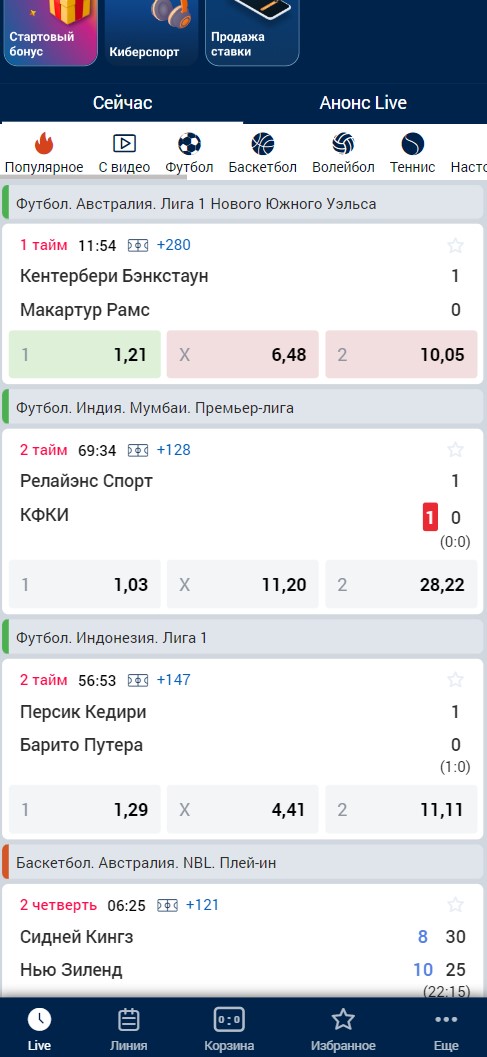Viewport: 487px width, 1057px height.
Task: Toggle favorite star for Персик Кедири match
Action: (x=455, y=680)
